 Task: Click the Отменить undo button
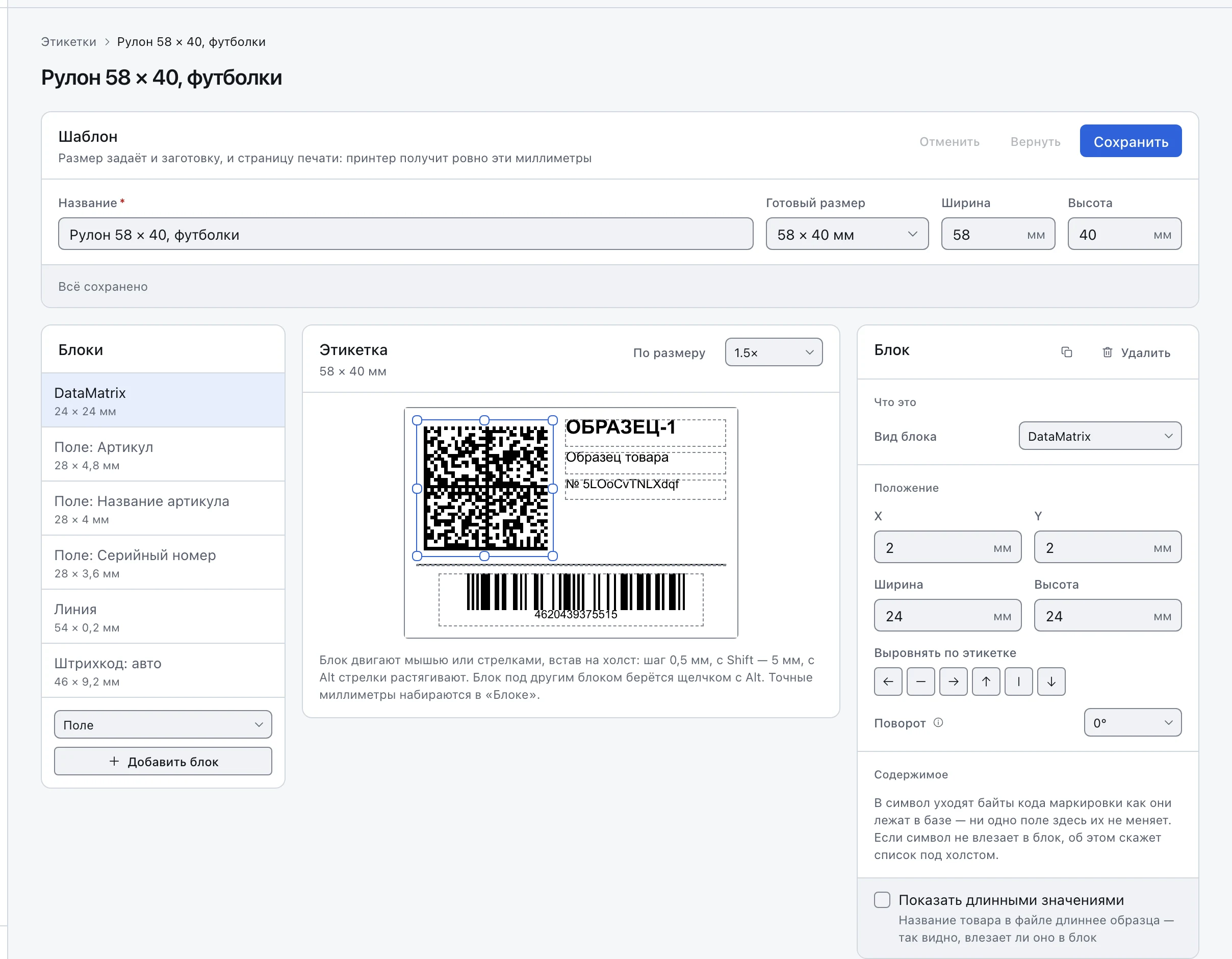pyautogui.click(x=949, y=142)
